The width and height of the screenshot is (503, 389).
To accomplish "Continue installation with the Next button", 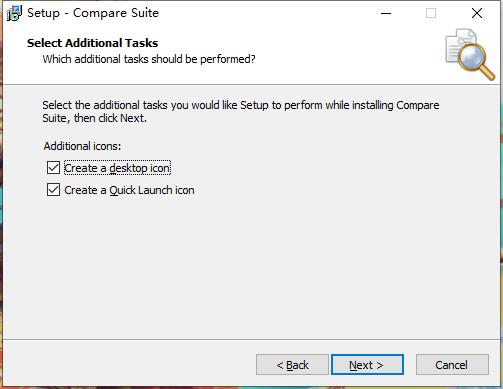I will pyautogui.click(x=367, y=365).
